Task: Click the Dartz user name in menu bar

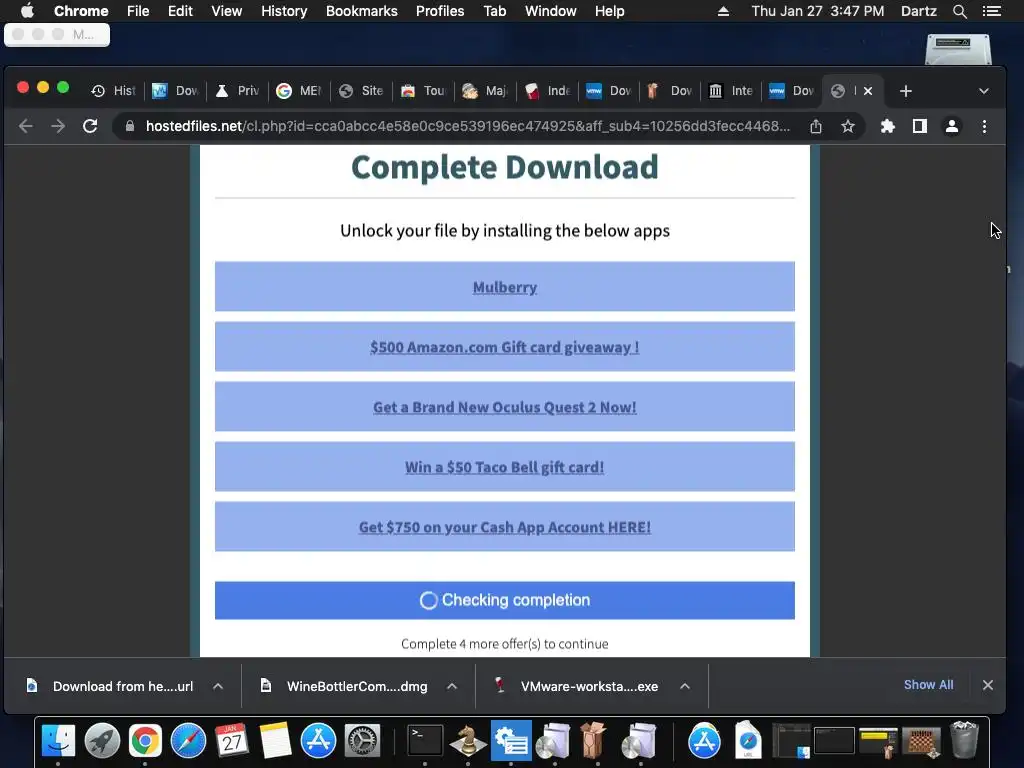Action: 918,11
